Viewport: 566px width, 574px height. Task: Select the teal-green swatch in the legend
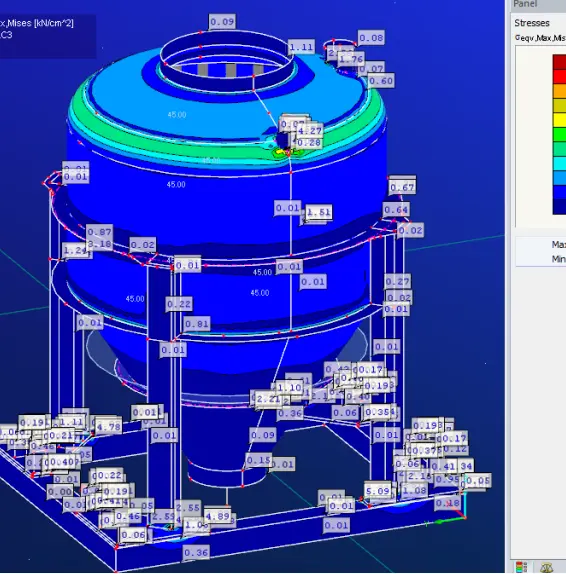[559, 149]
